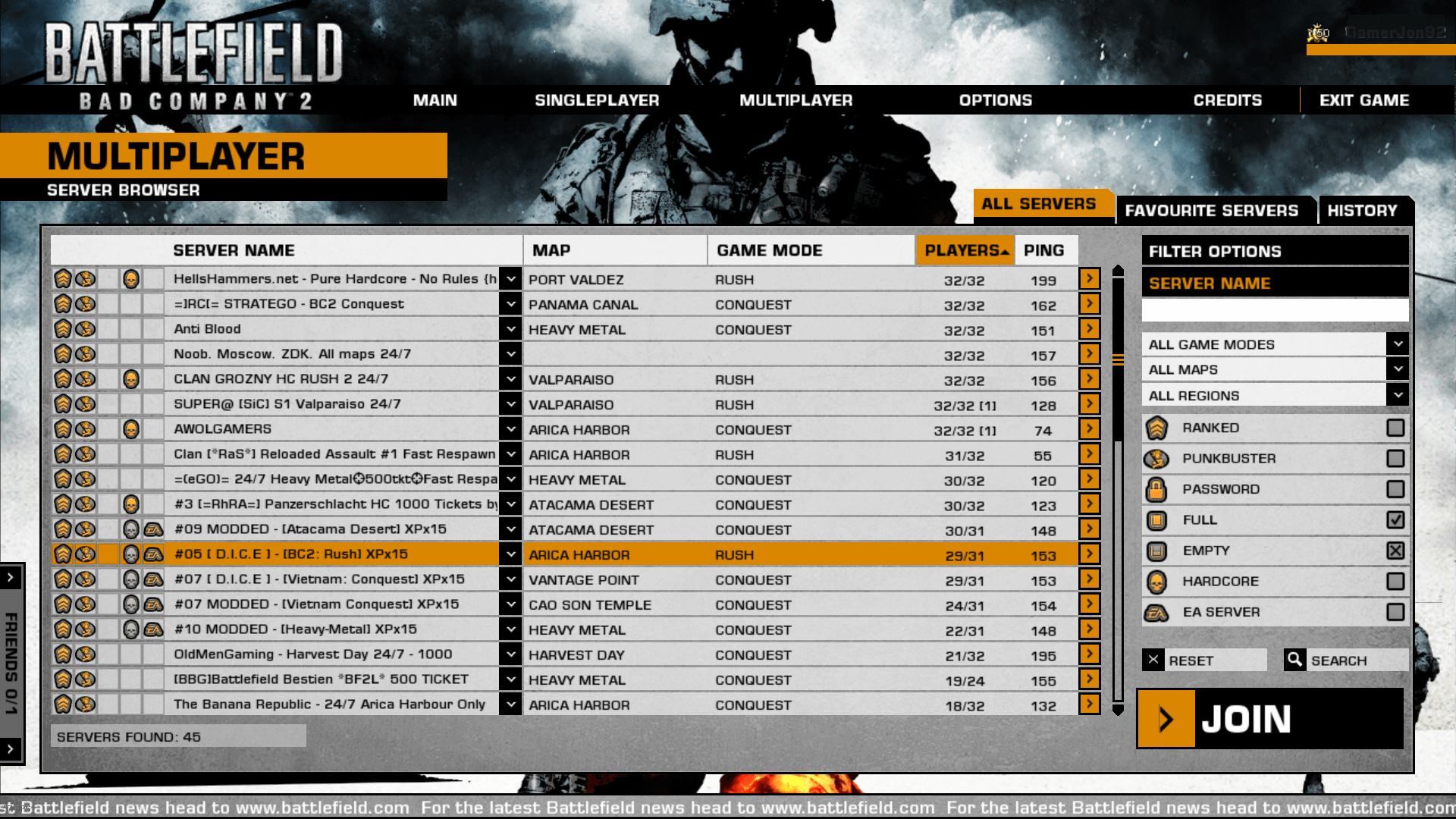Click the Reset filters button

[x=1204, y=660]
